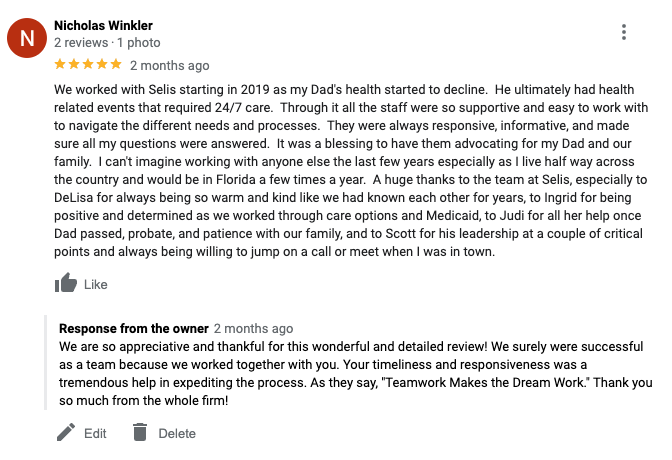The width and height of the screenshot is (672, 460).
Task: Click the "Response from the owner" heading
Action: [134, 328]
